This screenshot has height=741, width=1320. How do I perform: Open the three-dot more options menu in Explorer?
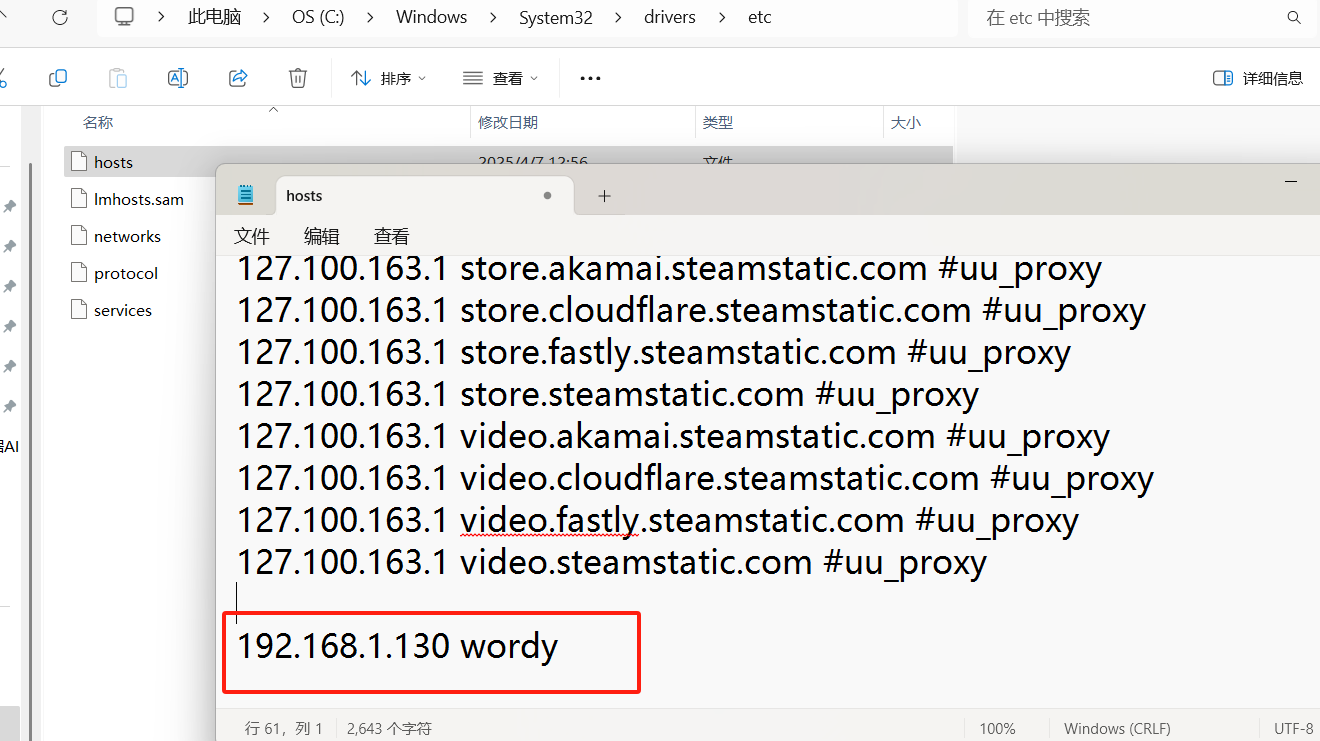(590, 78)
